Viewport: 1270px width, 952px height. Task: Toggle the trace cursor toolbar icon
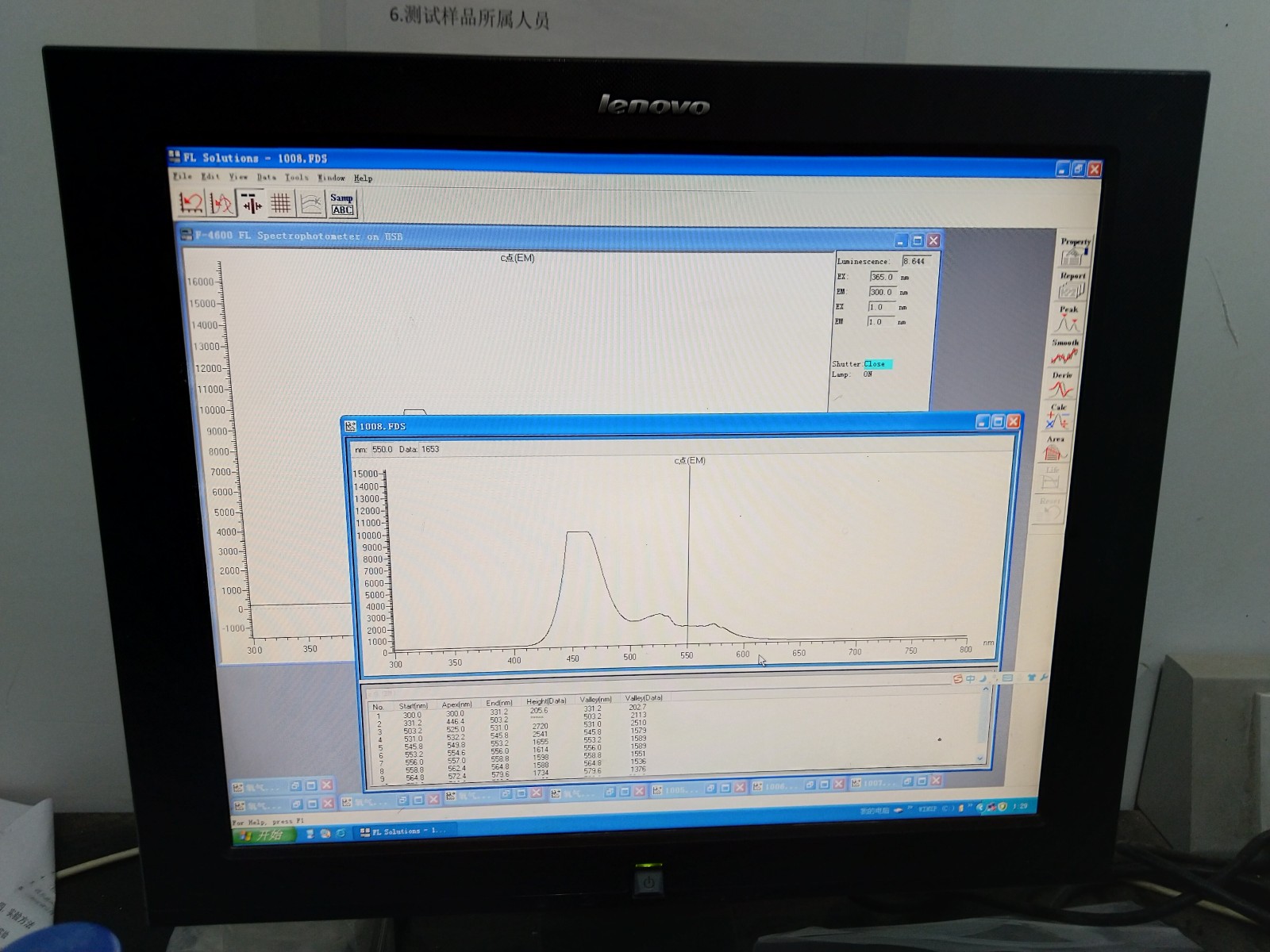click(x=252, y=204)
